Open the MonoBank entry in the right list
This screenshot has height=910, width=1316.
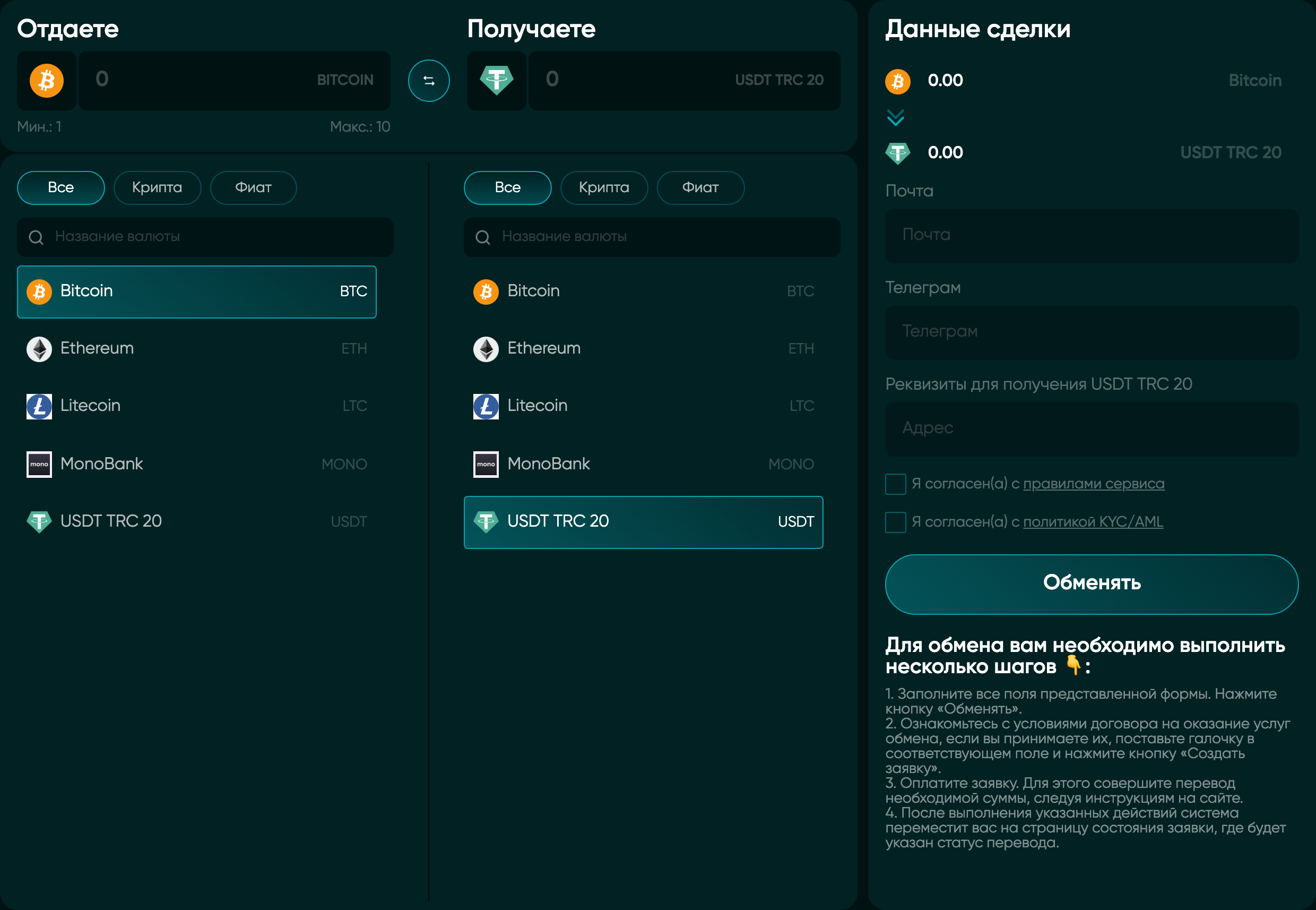click(x=643, y=464)
